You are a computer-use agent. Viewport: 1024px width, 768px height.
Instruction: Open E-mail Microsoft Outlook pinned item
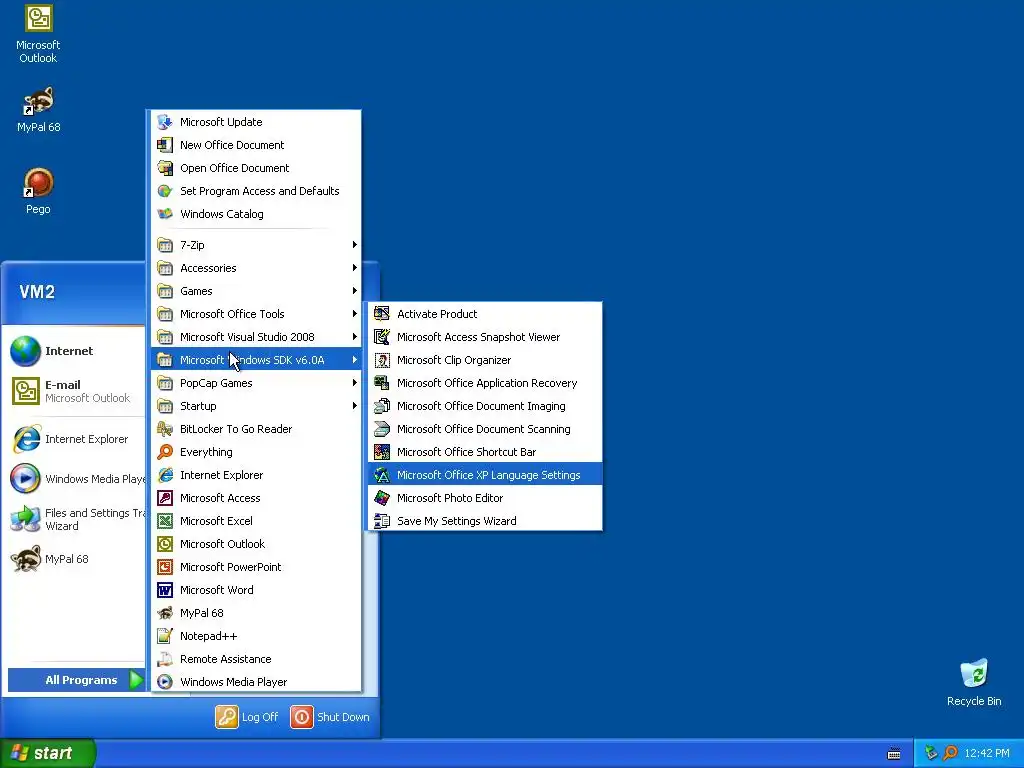click(x=73, y=391)
